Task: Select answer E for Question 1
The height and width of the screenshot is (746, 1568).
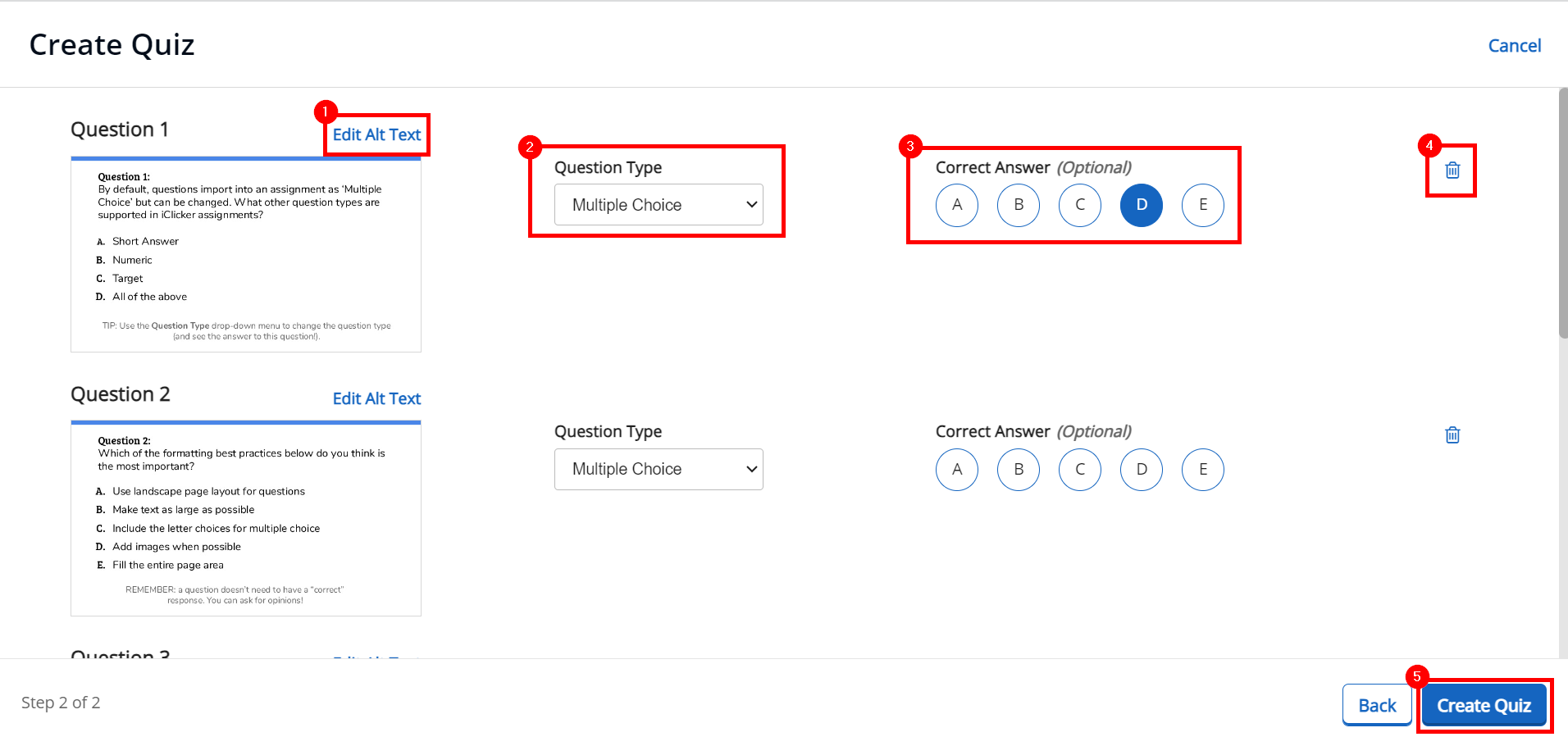Action: point(1202,205)
